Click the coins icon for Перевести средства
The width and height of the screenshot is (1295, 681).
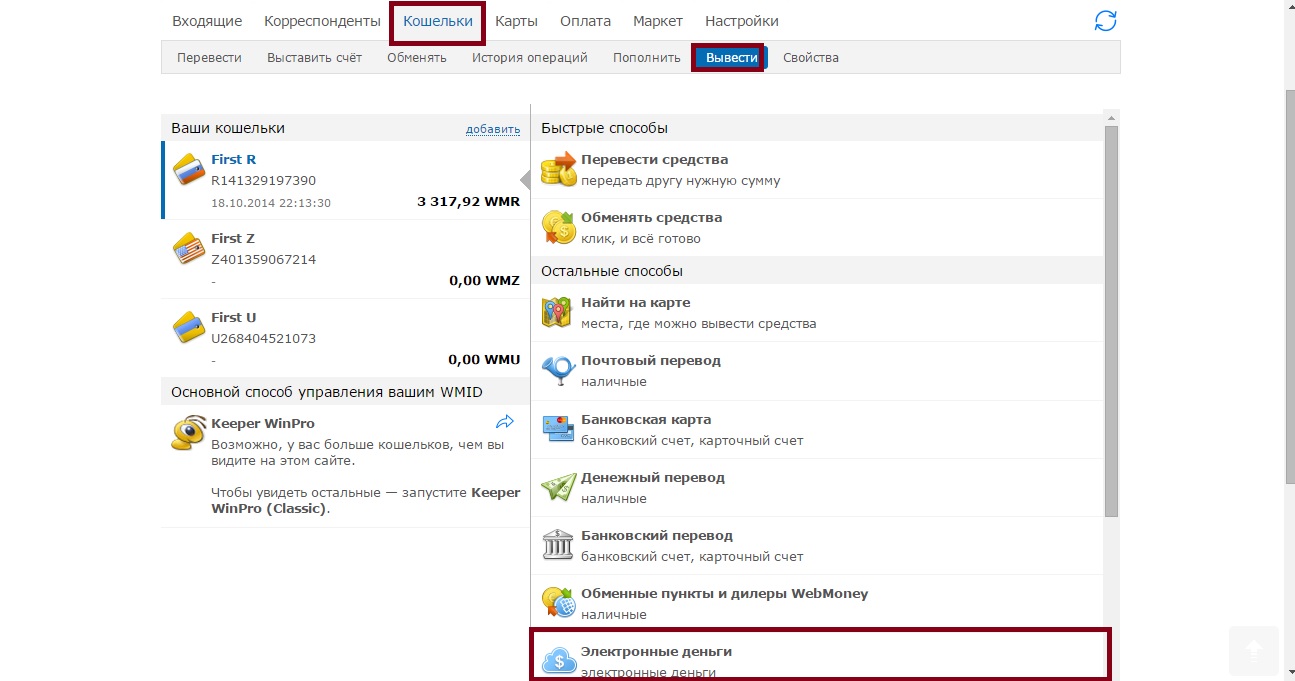click(559, 169)
